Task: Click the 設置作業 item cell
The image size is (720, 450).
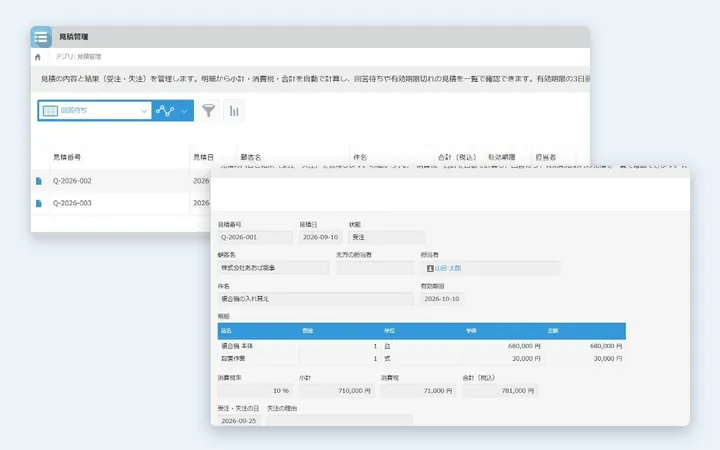Action: click(x=258, y=359)
